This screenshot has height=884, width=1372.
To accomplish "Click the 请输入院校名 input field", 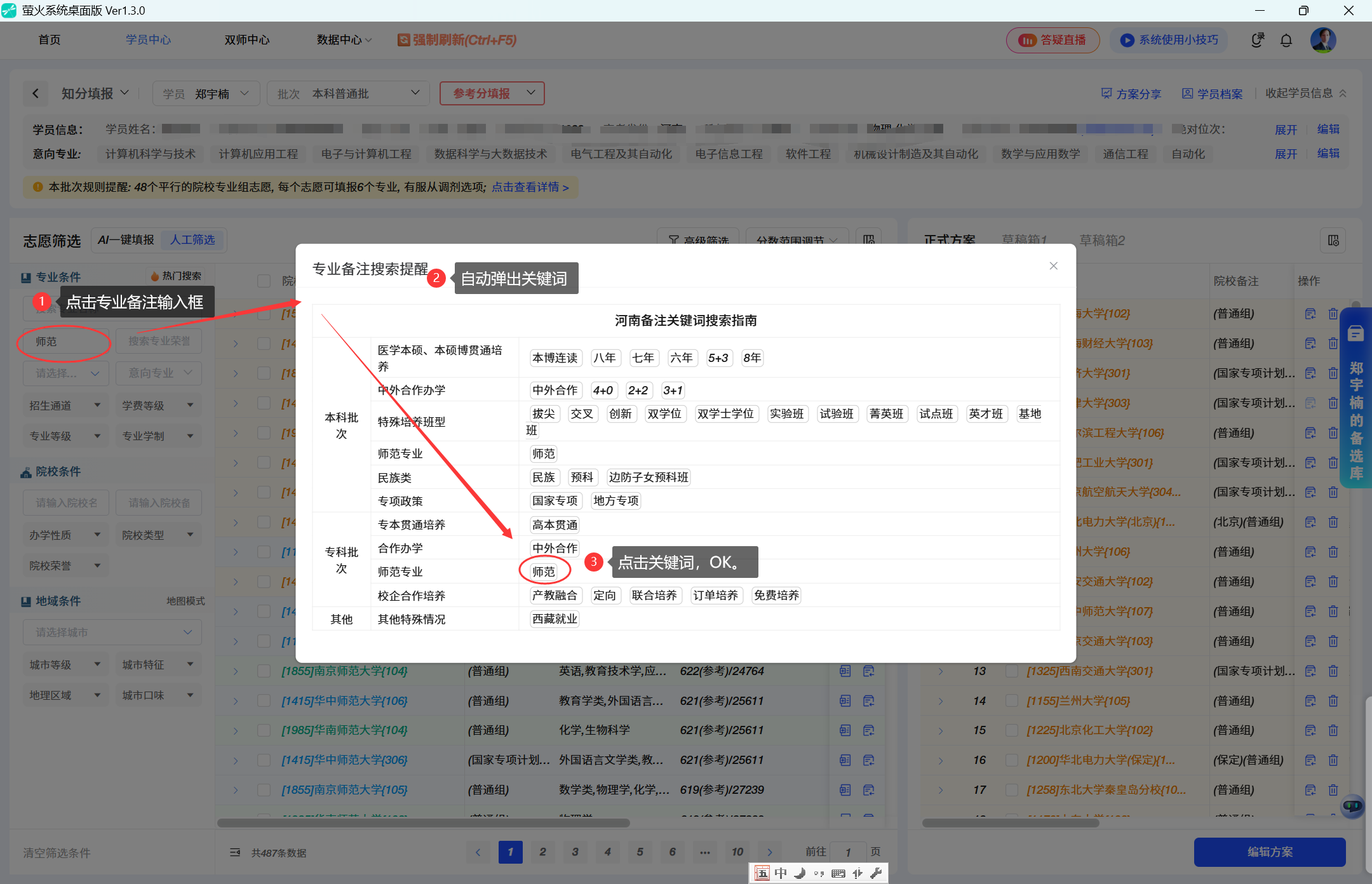I will coord(66,502).
